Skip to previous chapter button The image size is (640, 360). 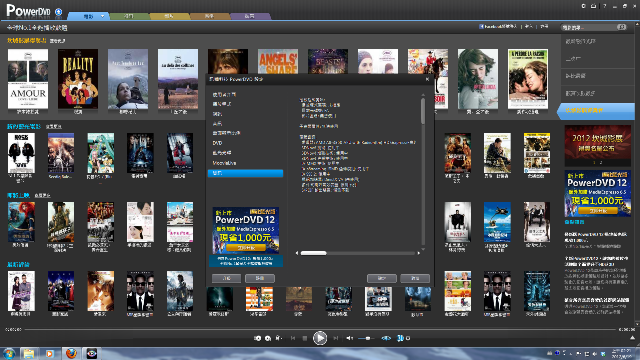click(293, 338)
